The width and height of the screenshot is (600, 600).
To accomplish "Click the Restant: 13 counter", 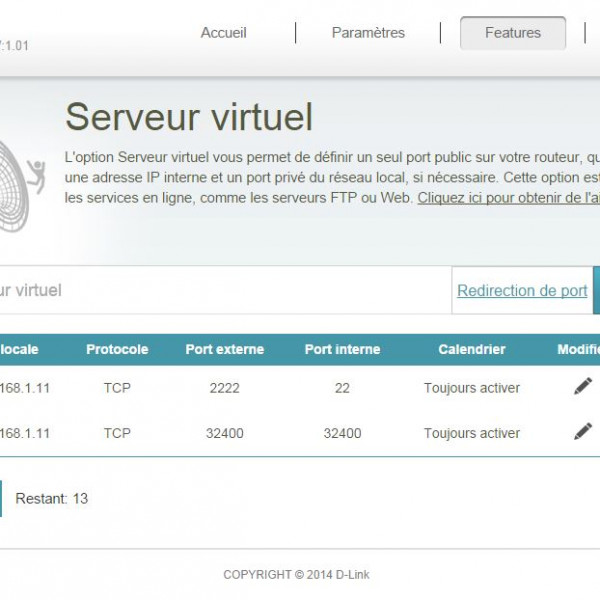I will point(52,498).
